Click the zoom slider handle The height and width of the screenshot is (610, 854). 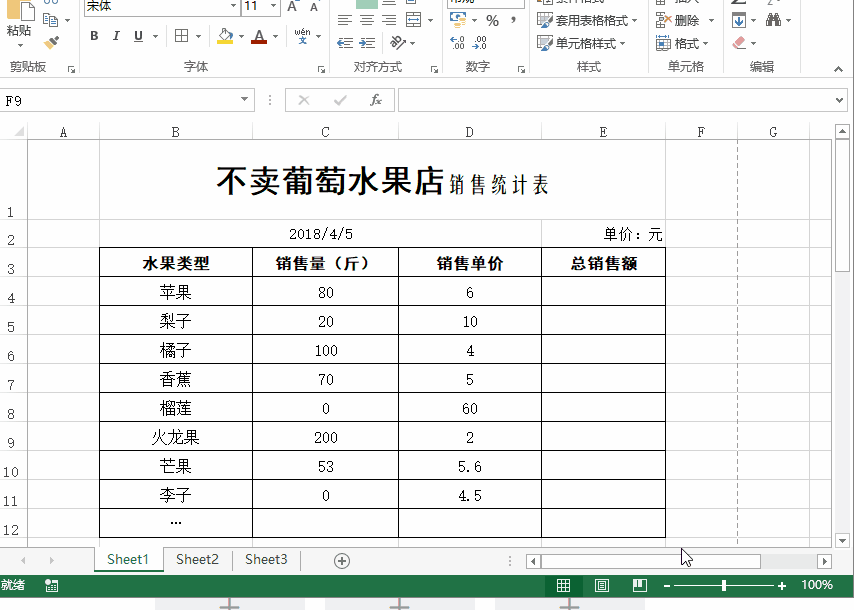(724, 585)
